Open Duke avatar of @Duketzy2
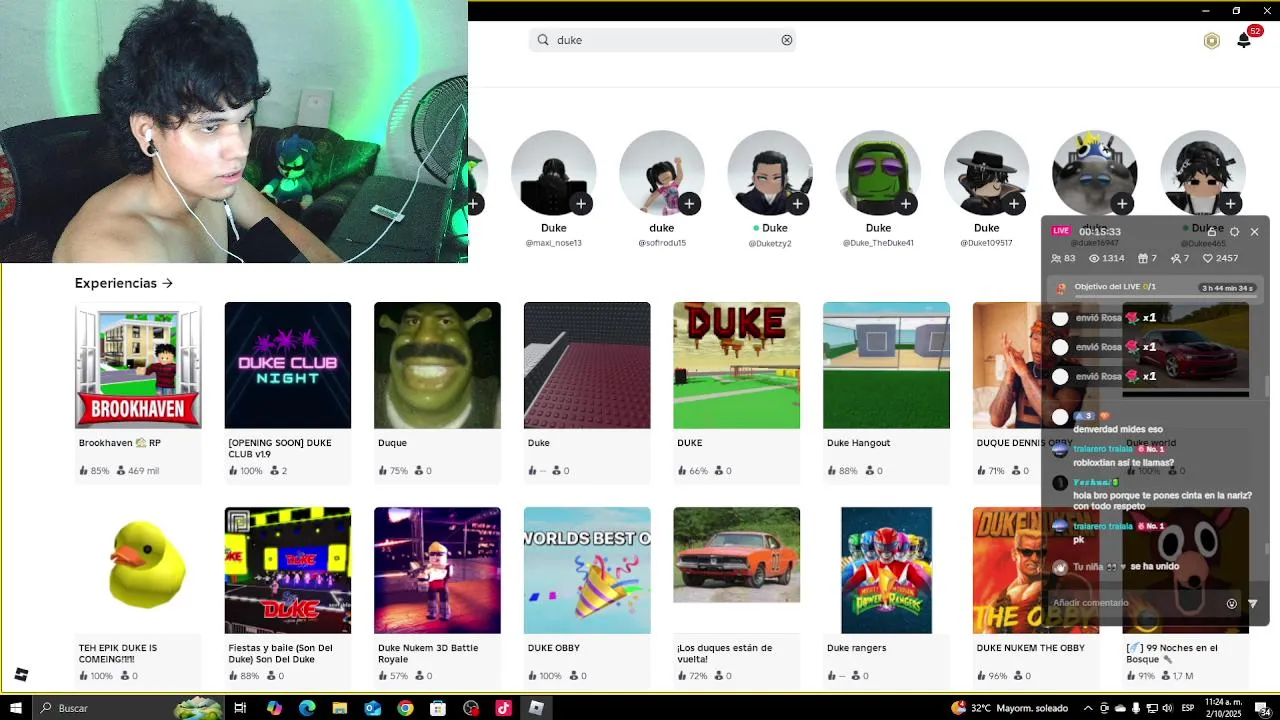The image size is (1280, 720). click(770, 175)
